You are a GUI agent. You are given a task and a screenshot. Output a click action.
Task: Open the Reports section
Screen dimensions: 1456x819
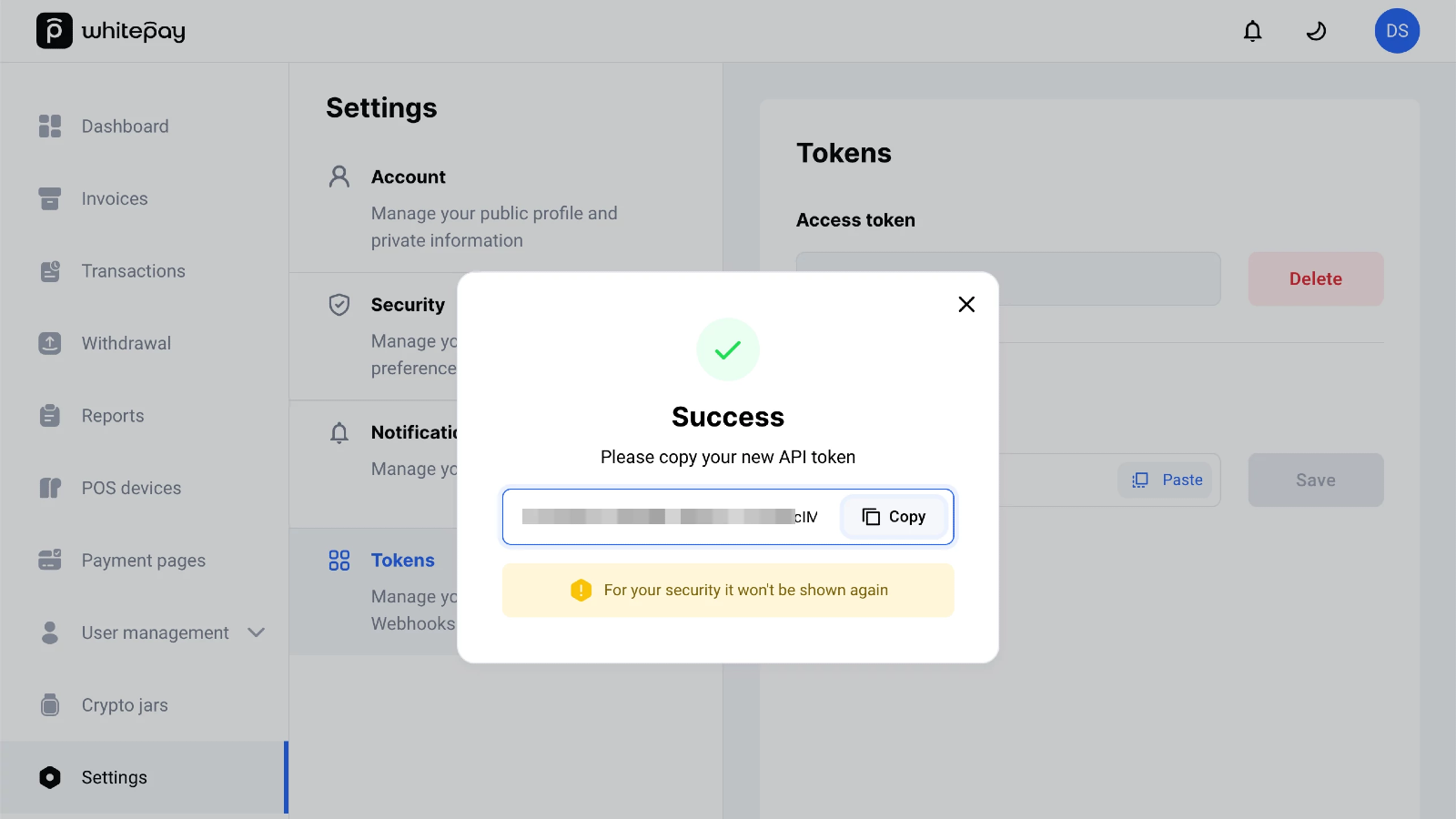click(x=112, y=416)
